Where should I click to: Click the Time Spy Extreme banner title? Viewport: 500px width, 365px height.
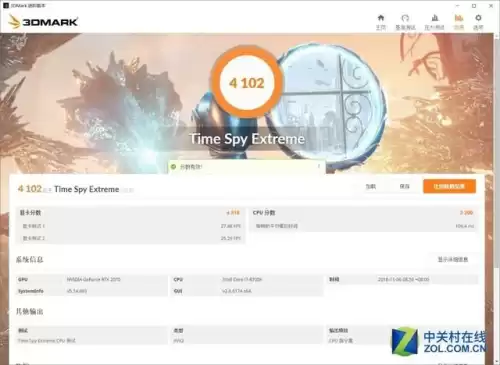click(247, 139)
